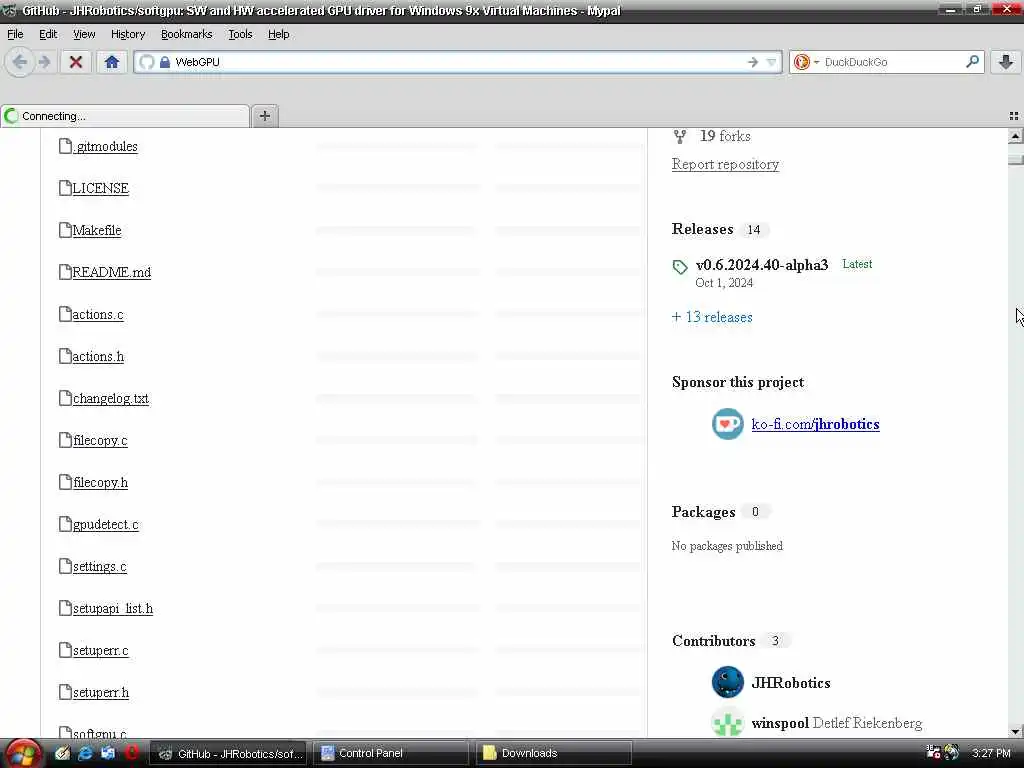Go back to the previous page
Image resolution: width=1024 pixels, height=768 pixels.
[20, 62]
